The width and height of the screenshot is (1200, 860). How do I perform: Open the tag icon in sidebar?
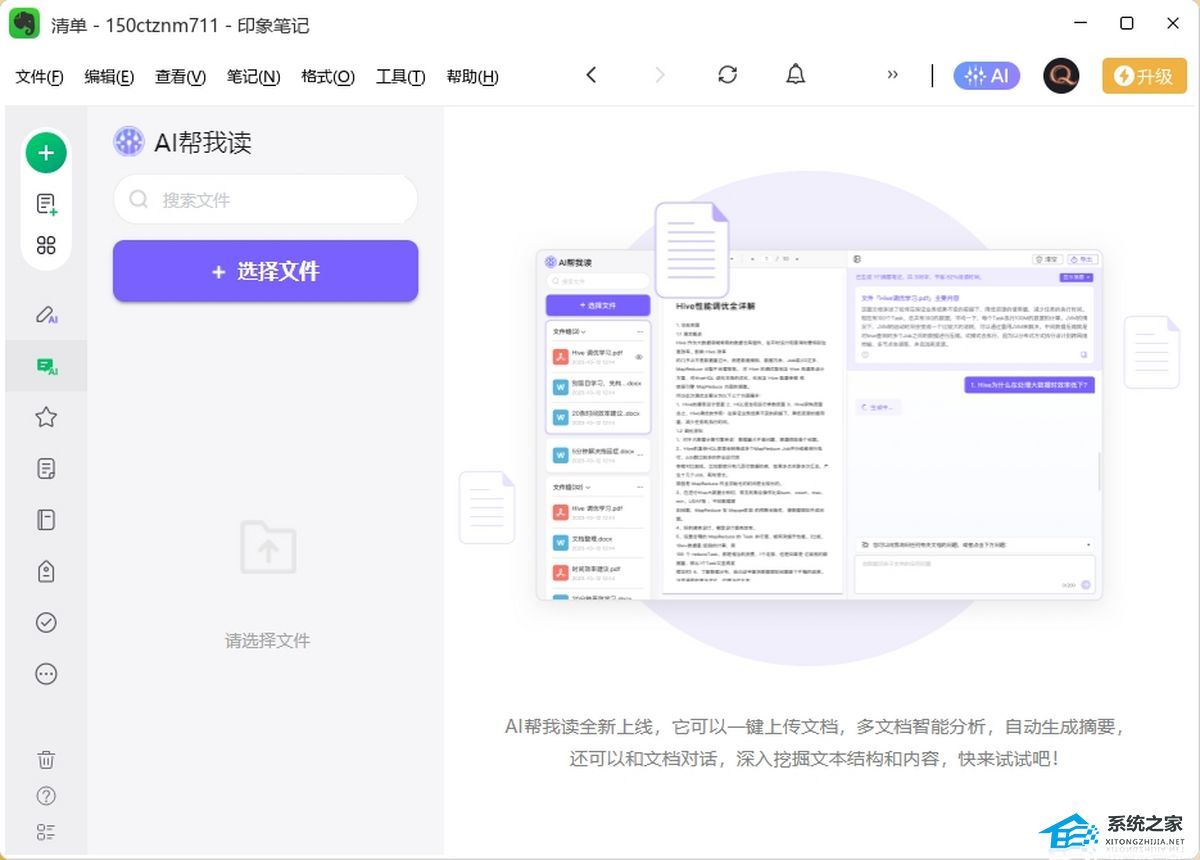pos(46,571)
